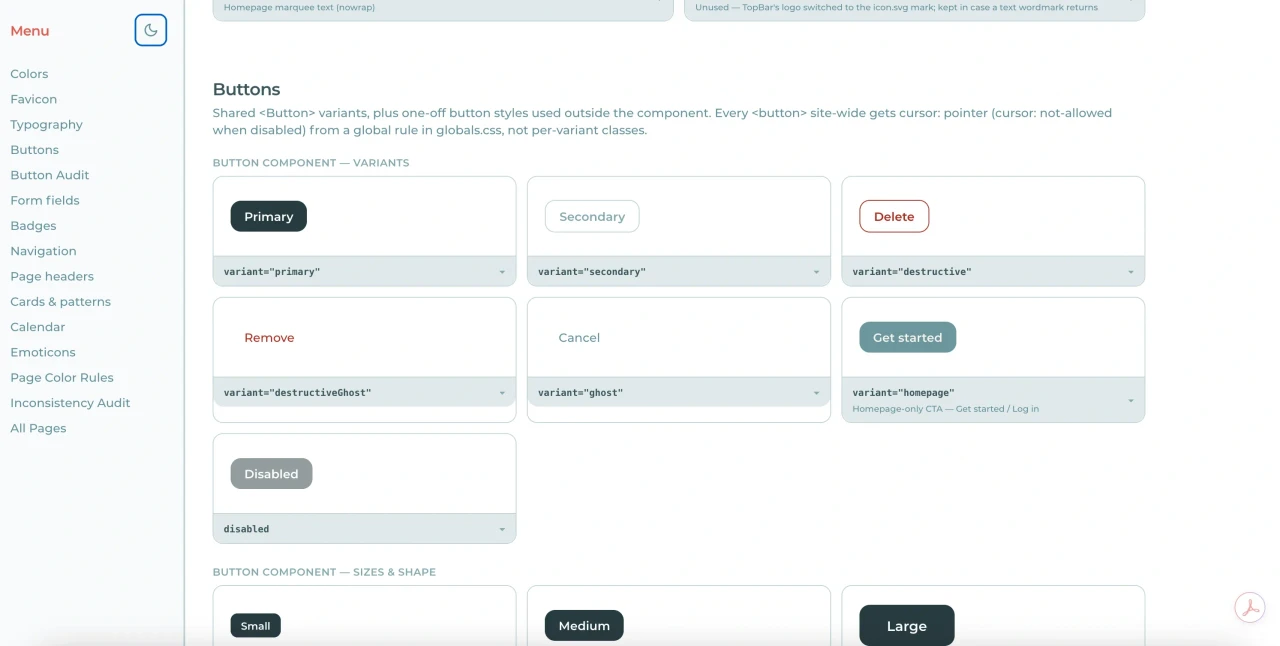Viewport: 1280px width, 646px height.
Task: Expand the variant="homepage" code panel
Action: point(993,400)
